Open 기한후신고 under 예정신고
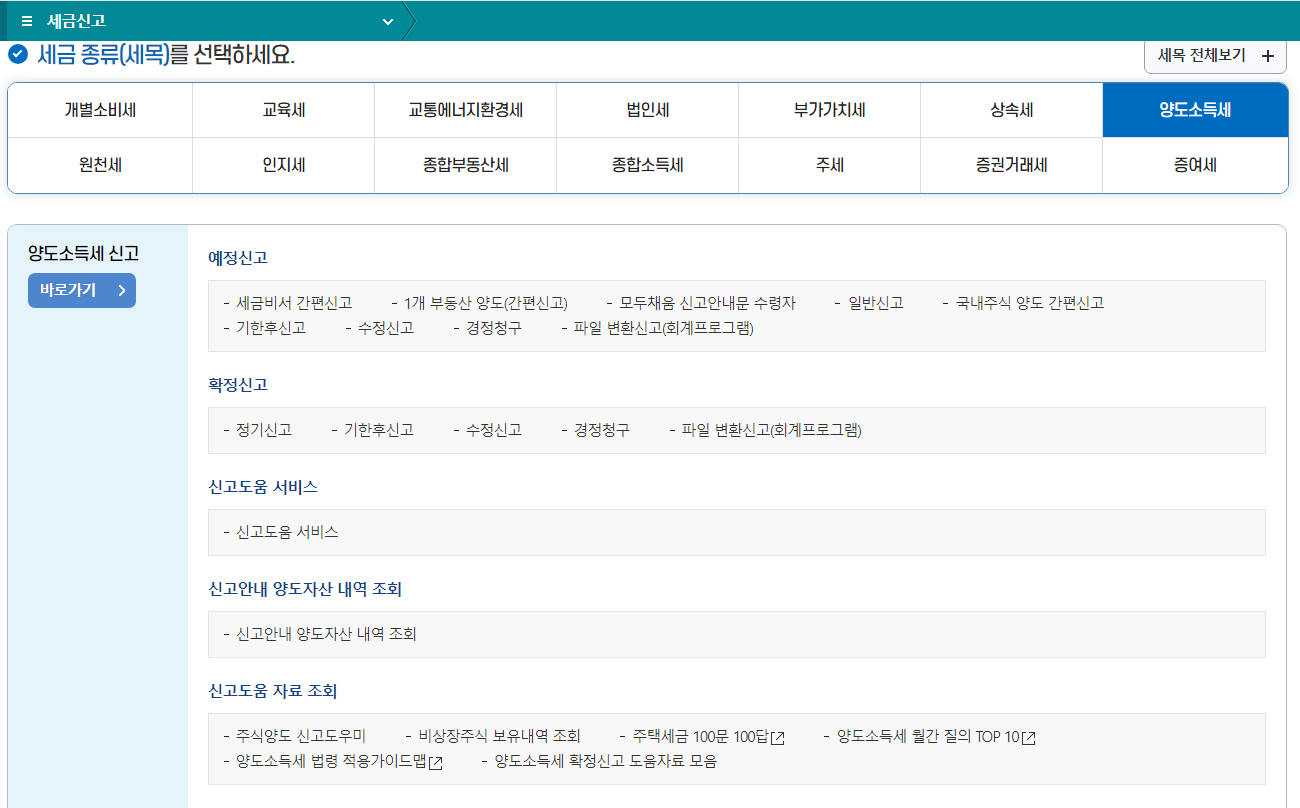 click(271, 328)
